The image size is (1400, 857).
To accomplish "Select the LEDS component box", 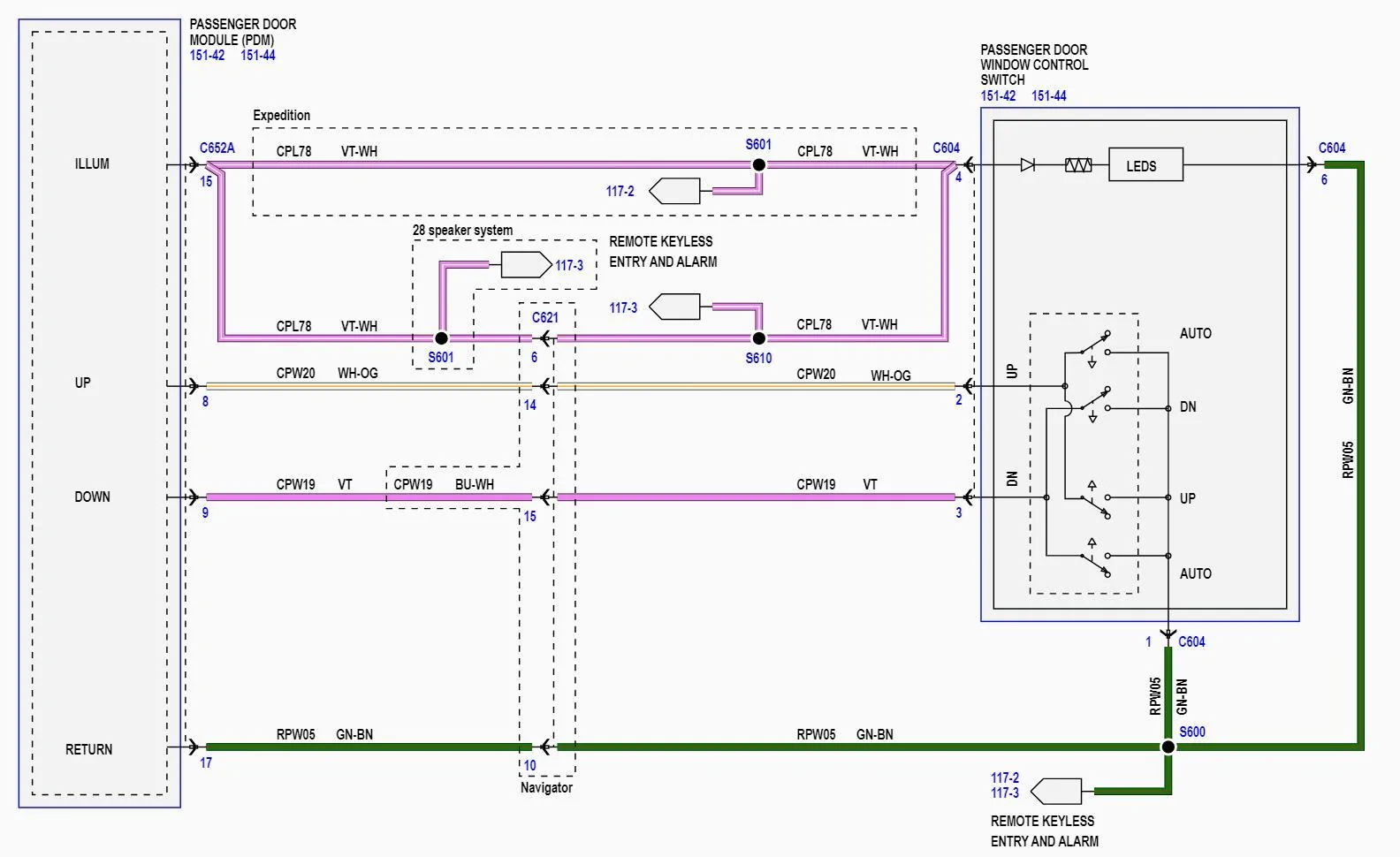I will (1145, 165).
